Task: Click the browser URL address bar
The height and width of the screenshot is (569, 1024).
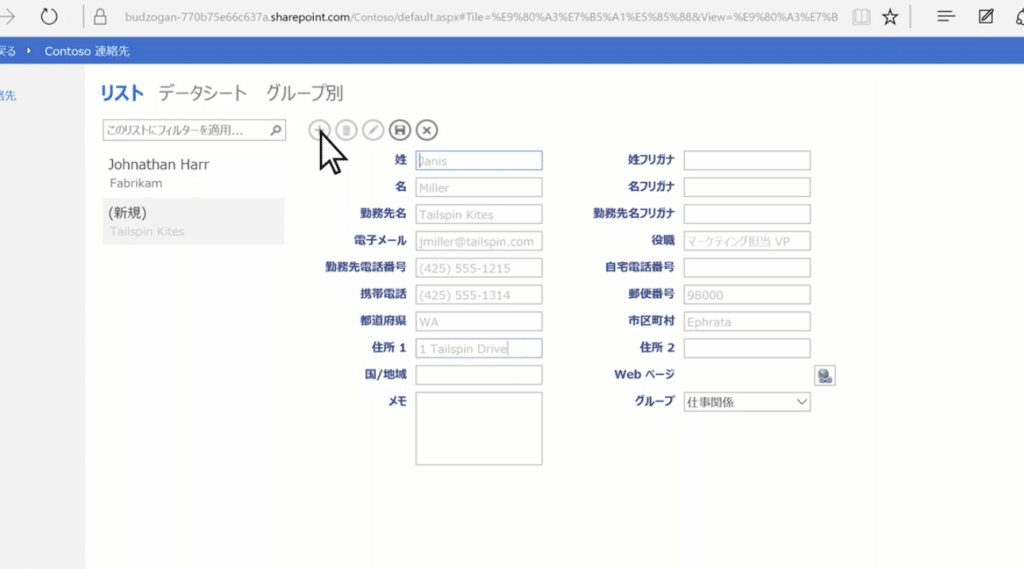Action: click(x=481, y=17)
